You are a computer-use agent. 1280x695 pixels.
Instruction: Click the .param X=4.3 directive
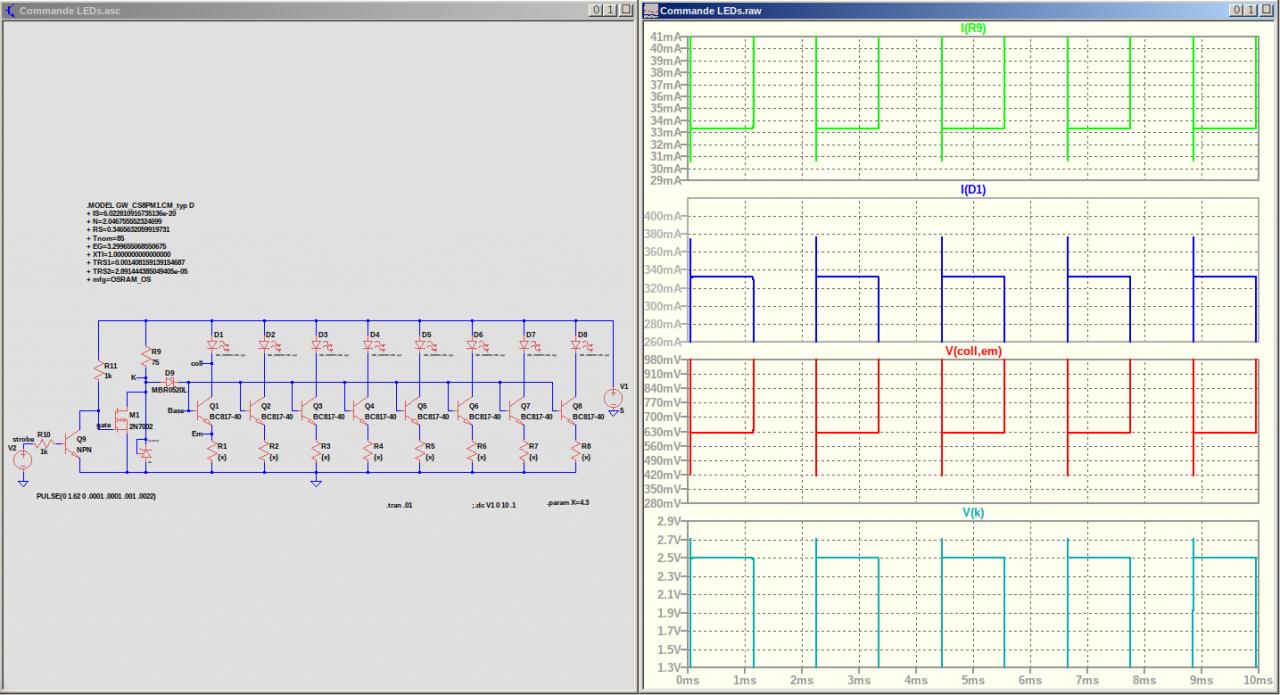coord(568,503)
